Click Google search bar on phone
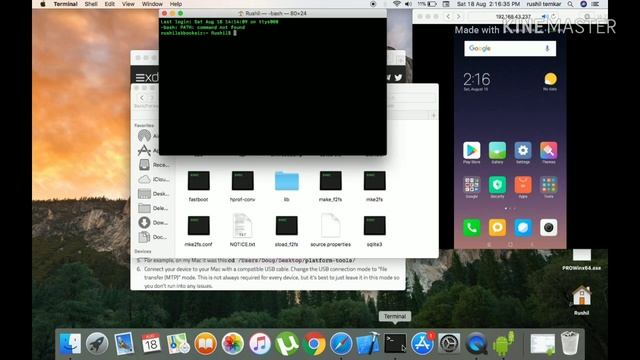Screen dimensions: 640x360 click(510, 49)
